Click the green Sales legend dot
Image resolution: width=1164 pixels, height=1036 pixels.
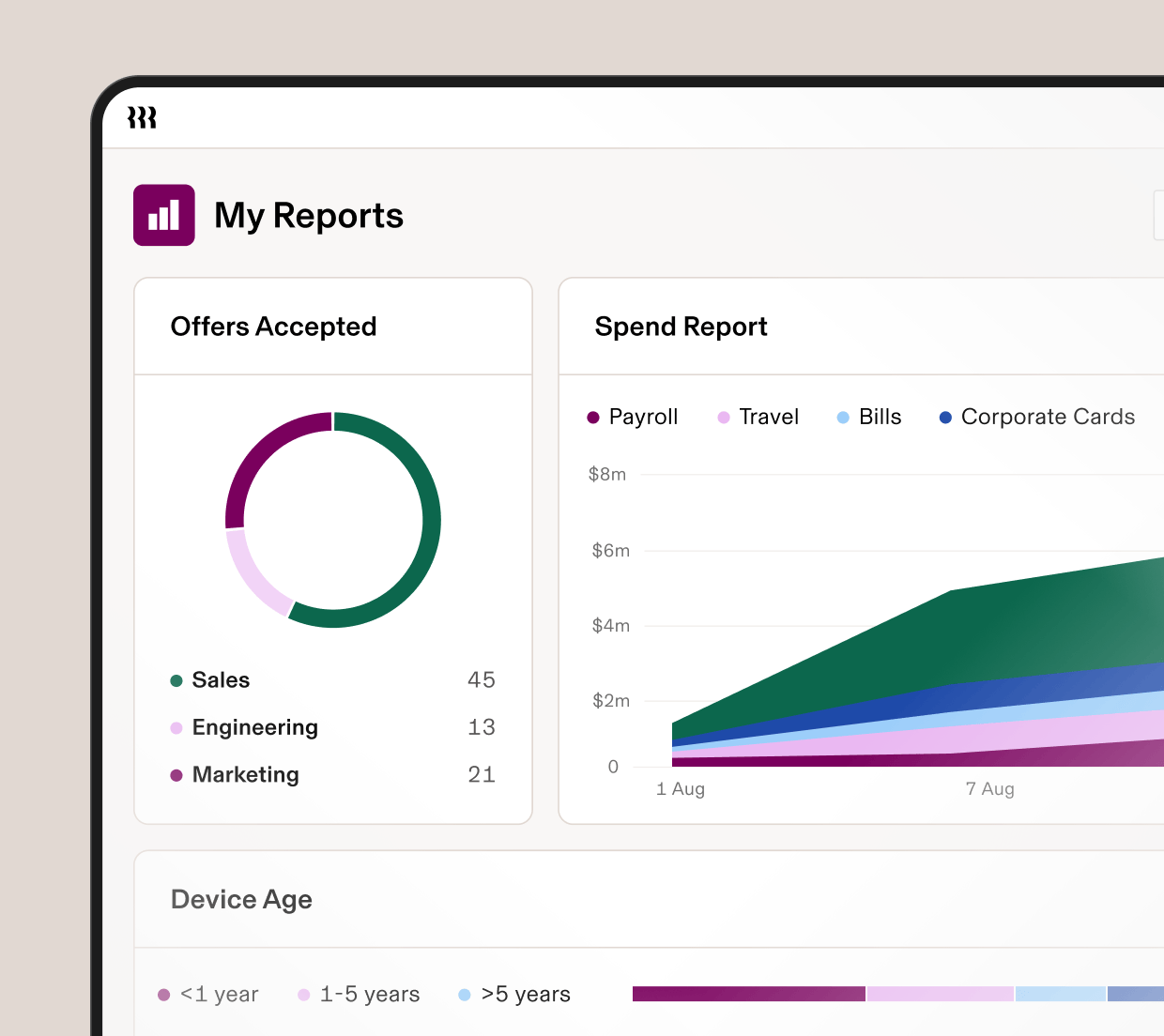[x=175, y=679]
